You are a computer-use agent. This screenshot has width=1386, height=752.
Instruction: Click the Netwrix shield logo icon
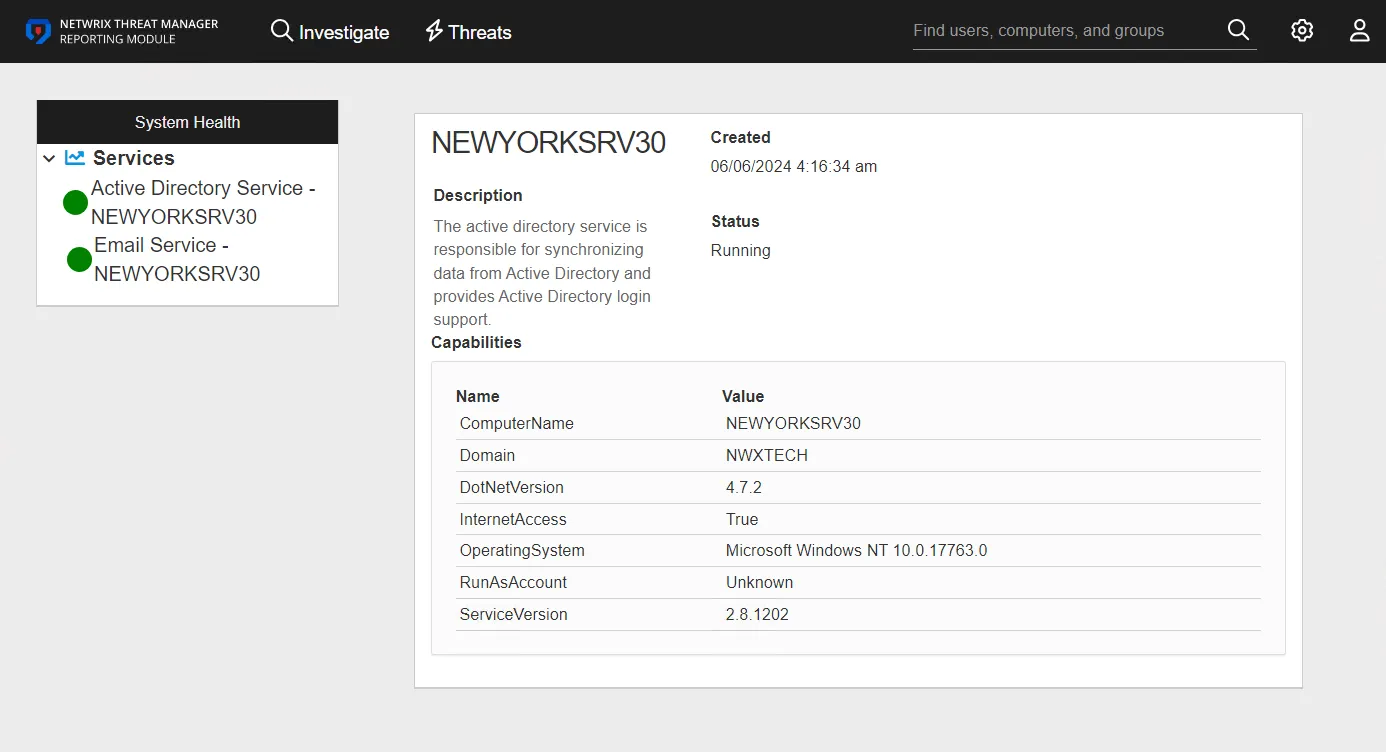click(x=38, y=31)
